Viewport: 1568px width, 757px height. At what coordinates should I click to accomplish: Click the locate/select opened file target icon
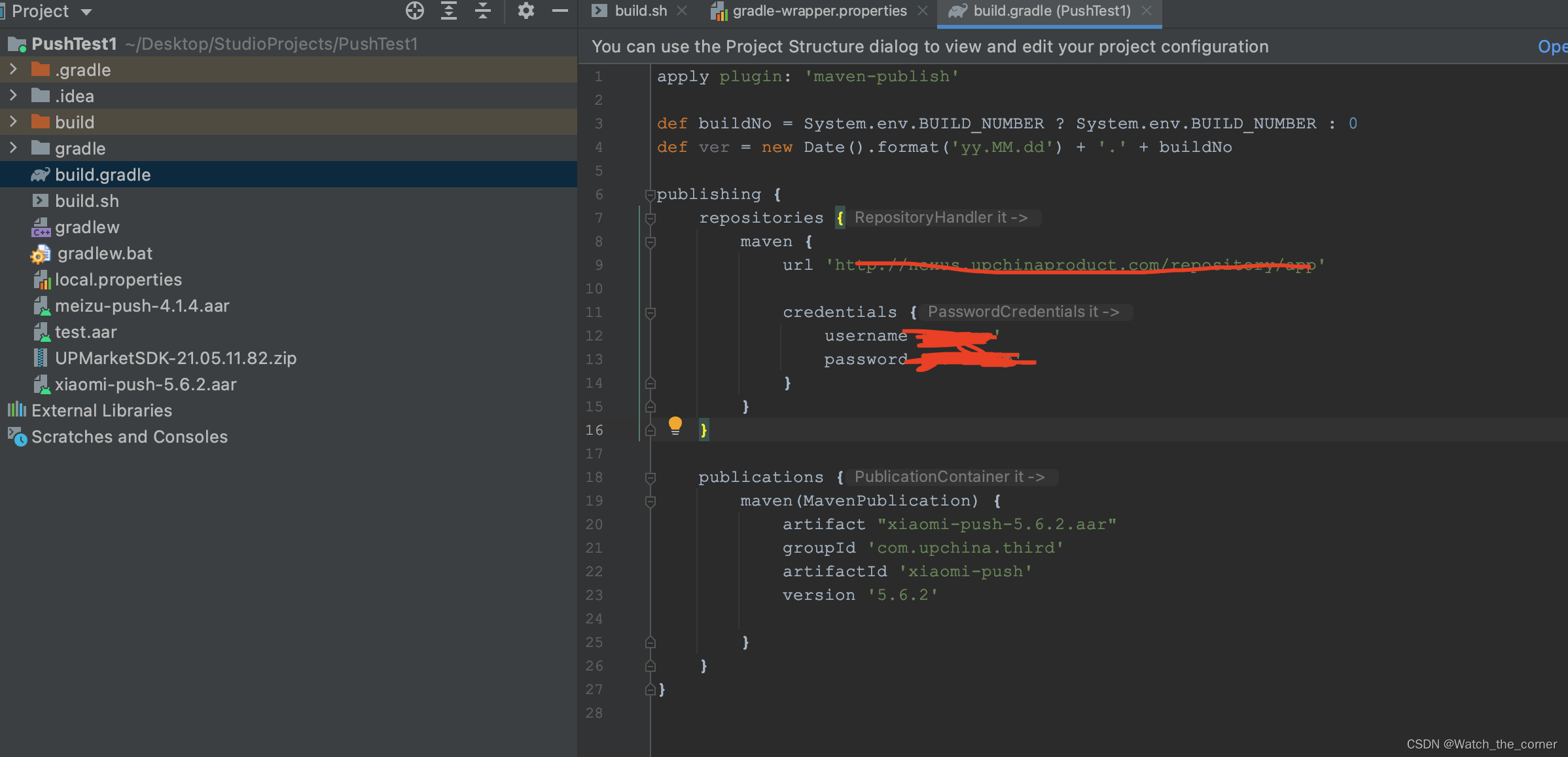coord(414,11)
